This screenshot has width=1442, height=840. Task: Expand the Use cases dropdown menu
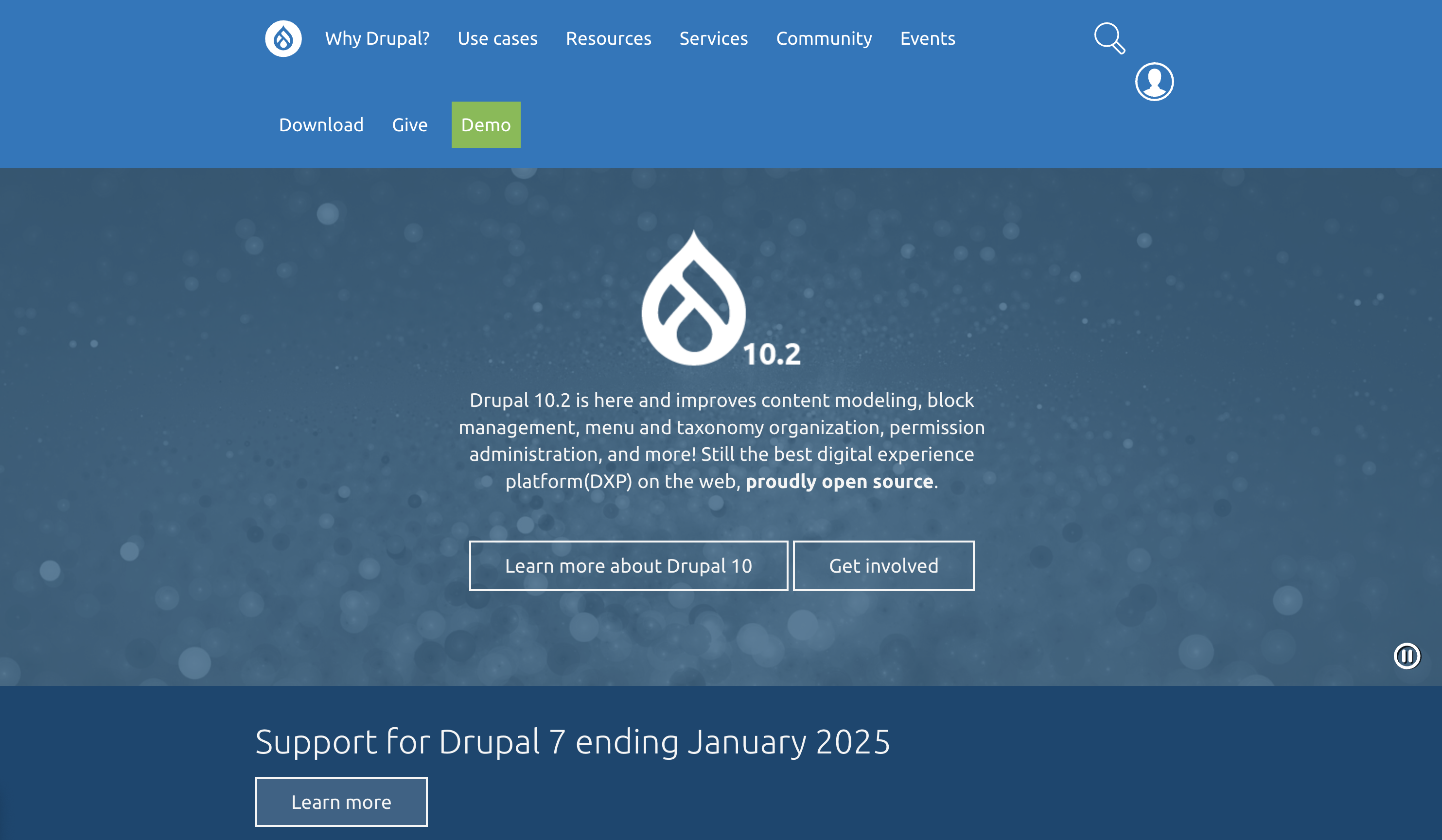(497, 38)
